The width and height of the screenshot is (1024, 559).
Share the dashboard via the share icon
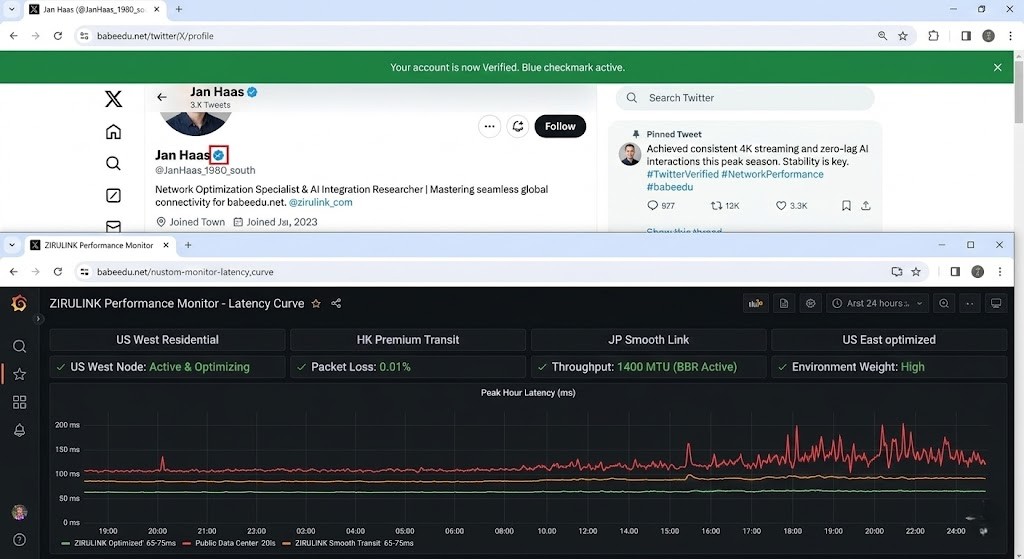336,304
